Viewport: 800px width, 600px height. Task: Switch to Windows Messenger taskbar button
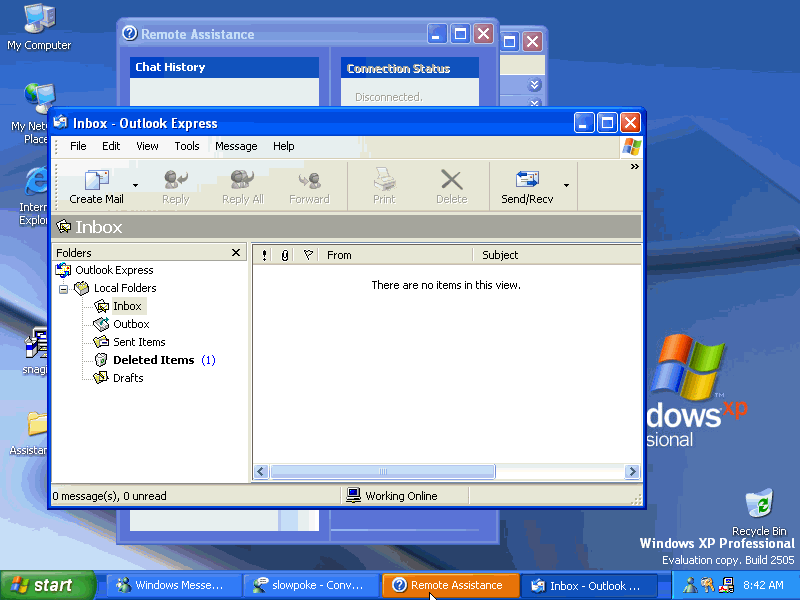click(174, 585)
